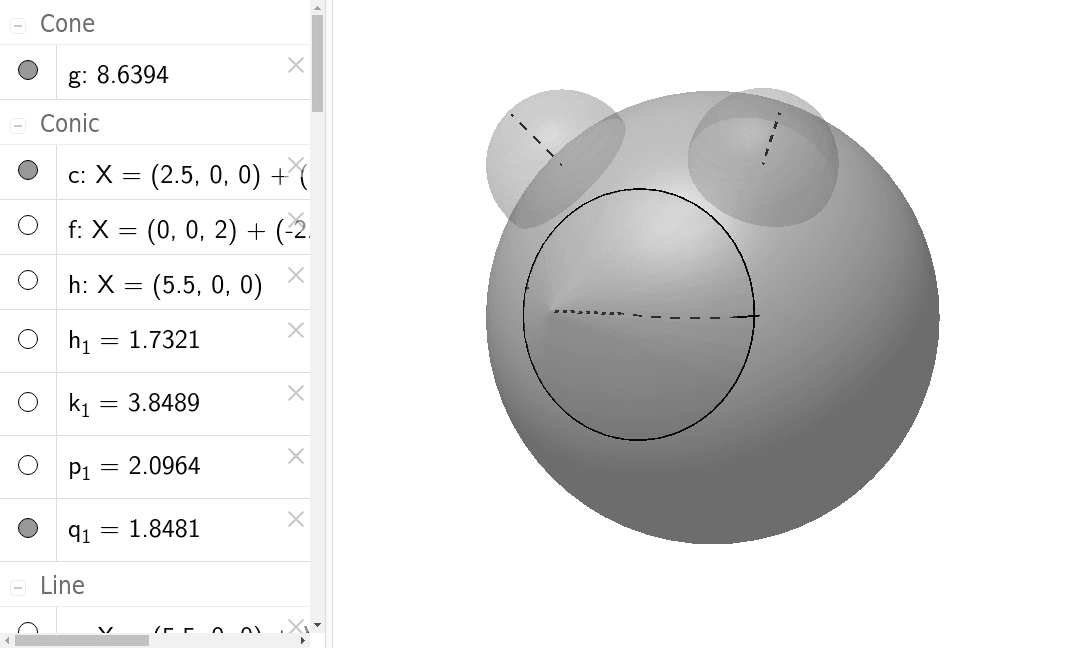Toggle visibility of cone g
The image size is (1089, 650).
click(x=28, y=70)
